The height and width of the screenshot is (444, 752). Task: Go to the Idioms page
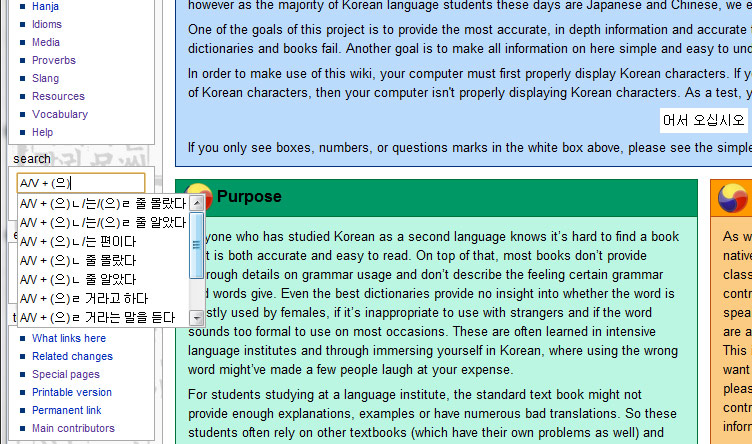[47, 24]
